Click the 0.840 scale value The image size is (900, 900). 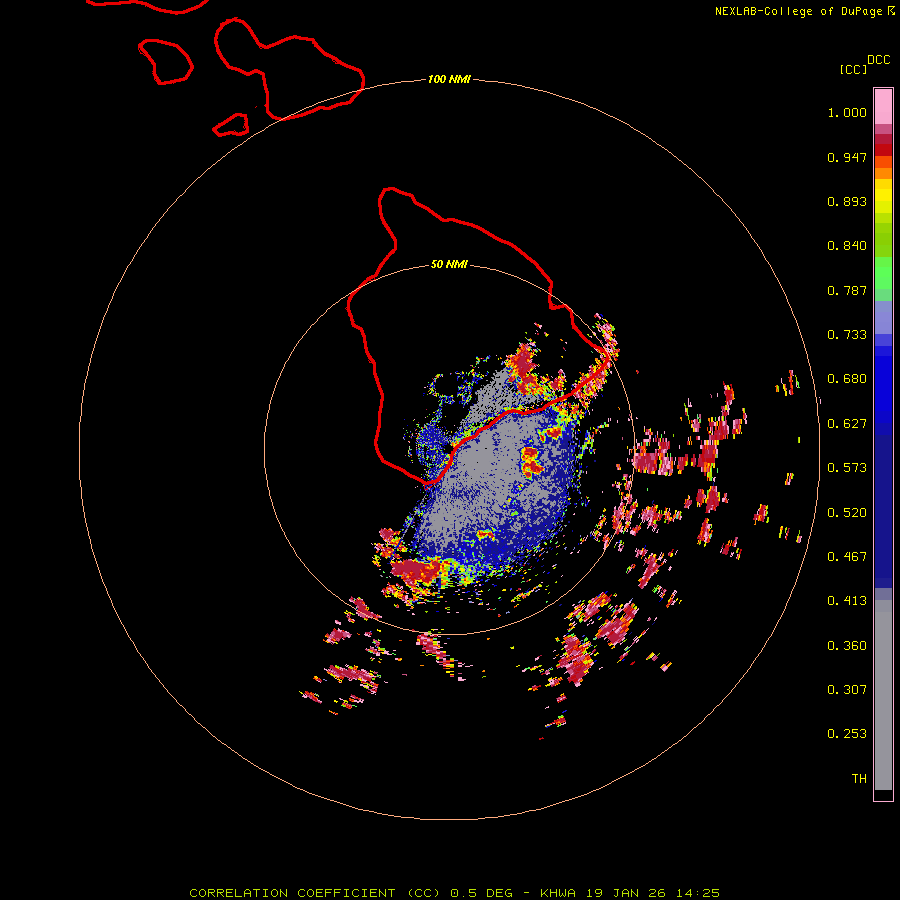[x=847, y=246]
